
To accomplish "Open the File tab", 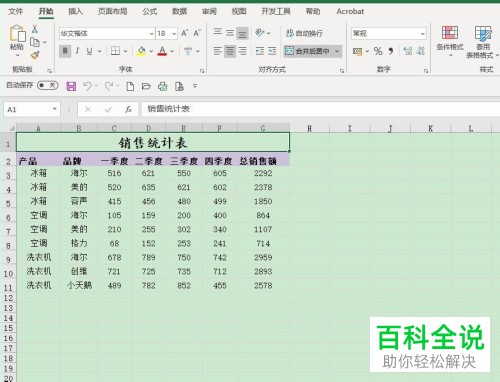I will tap(15, 11).
